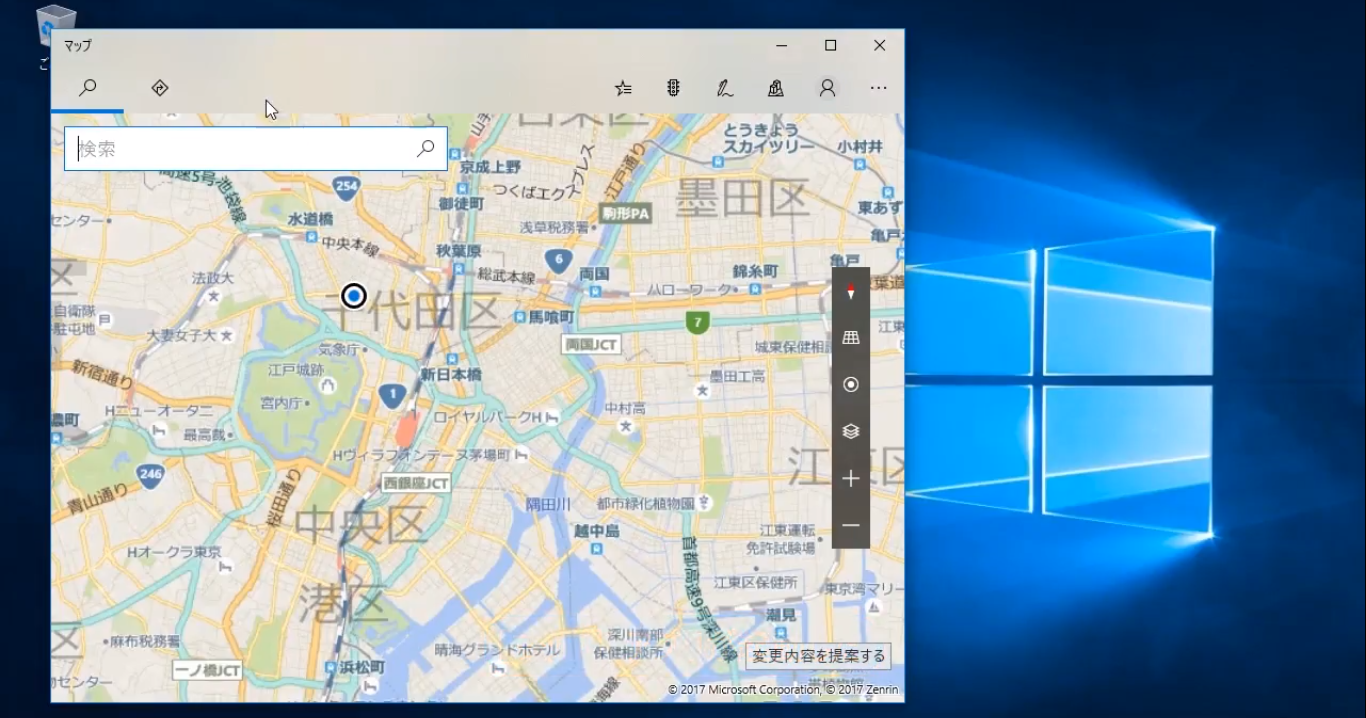The height and width of the screenshot is (718, 1366).
Task: Select the 都市緑化植物園 label
Action: click(646, 503)
